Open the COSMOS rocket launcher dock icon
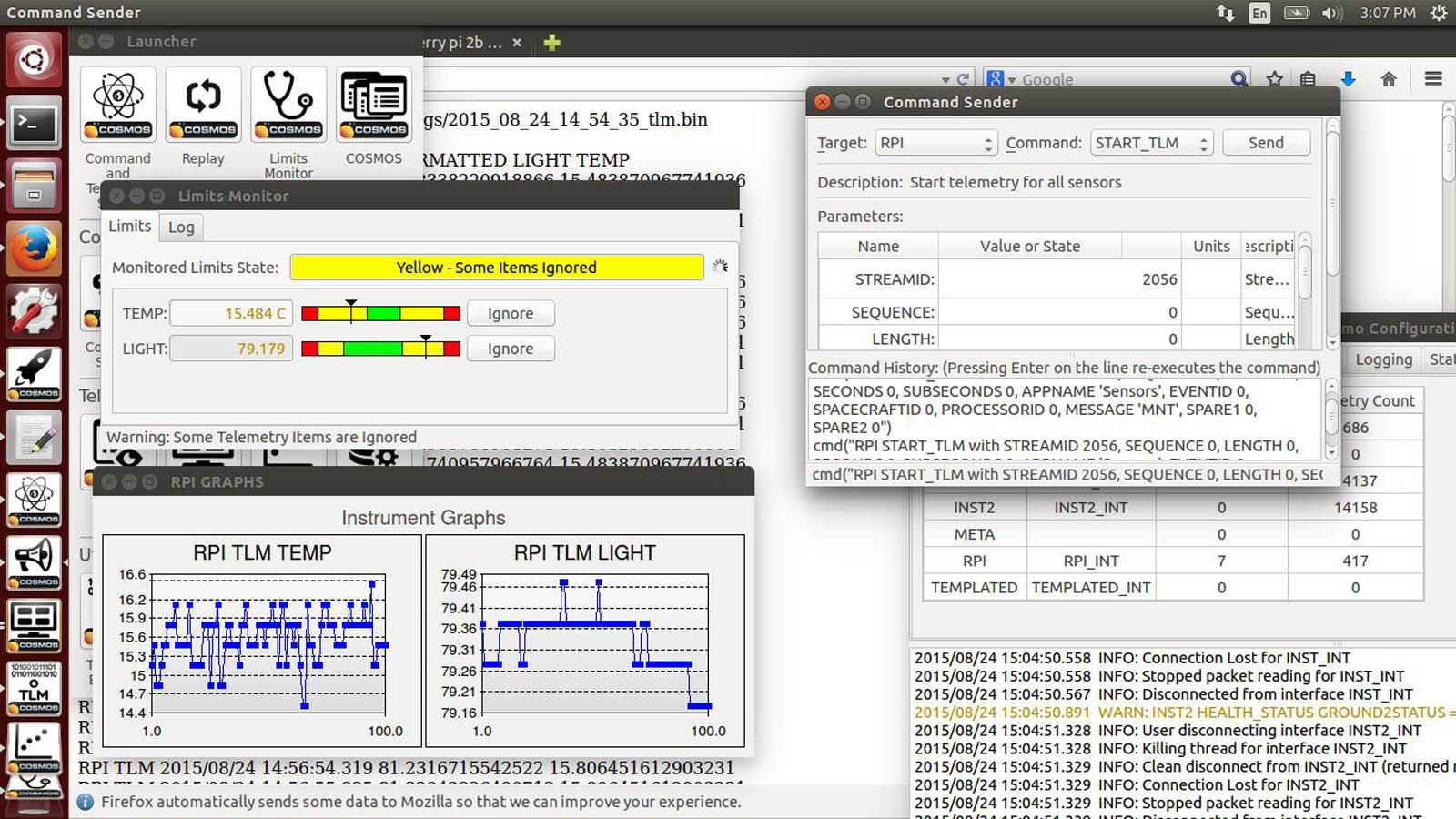The image size is (1456, 819). (34, 374)
